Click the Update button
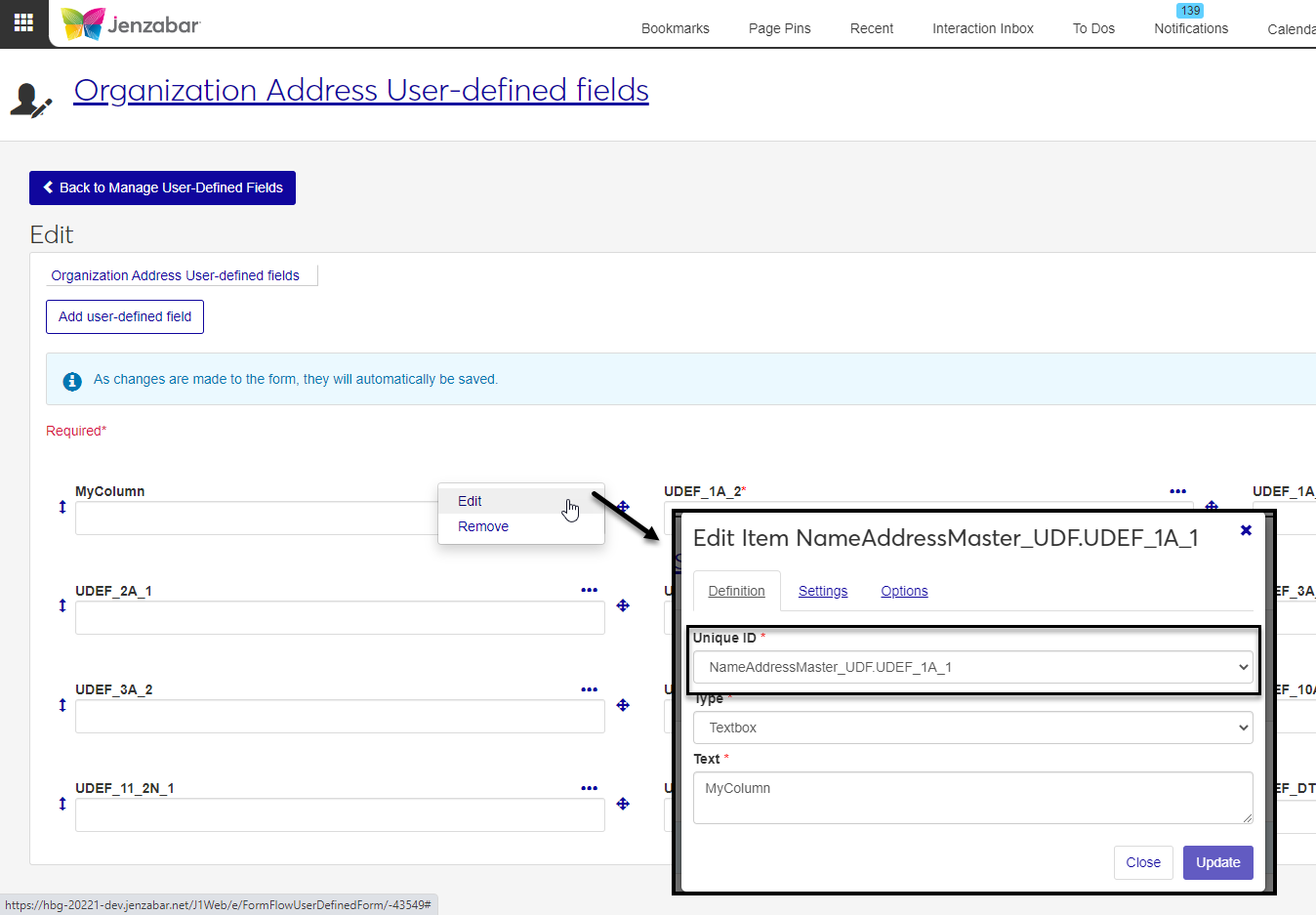The height and width of the screenshot is (915, 1316). pos(1217,862)
